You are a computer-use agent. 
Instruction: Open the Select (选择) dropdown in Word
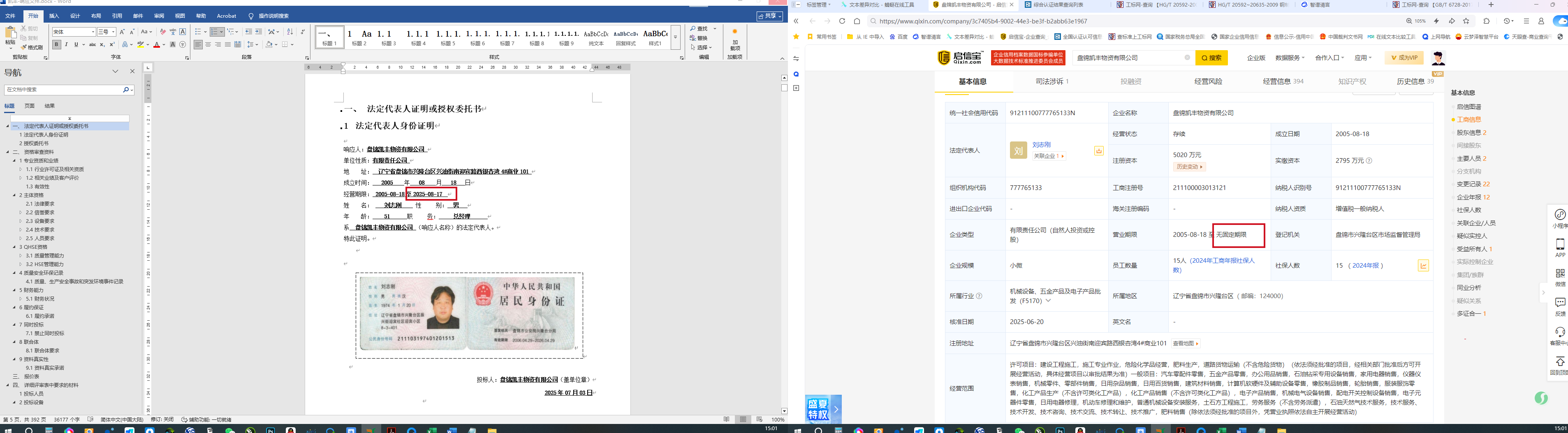(x=702, y=47)
